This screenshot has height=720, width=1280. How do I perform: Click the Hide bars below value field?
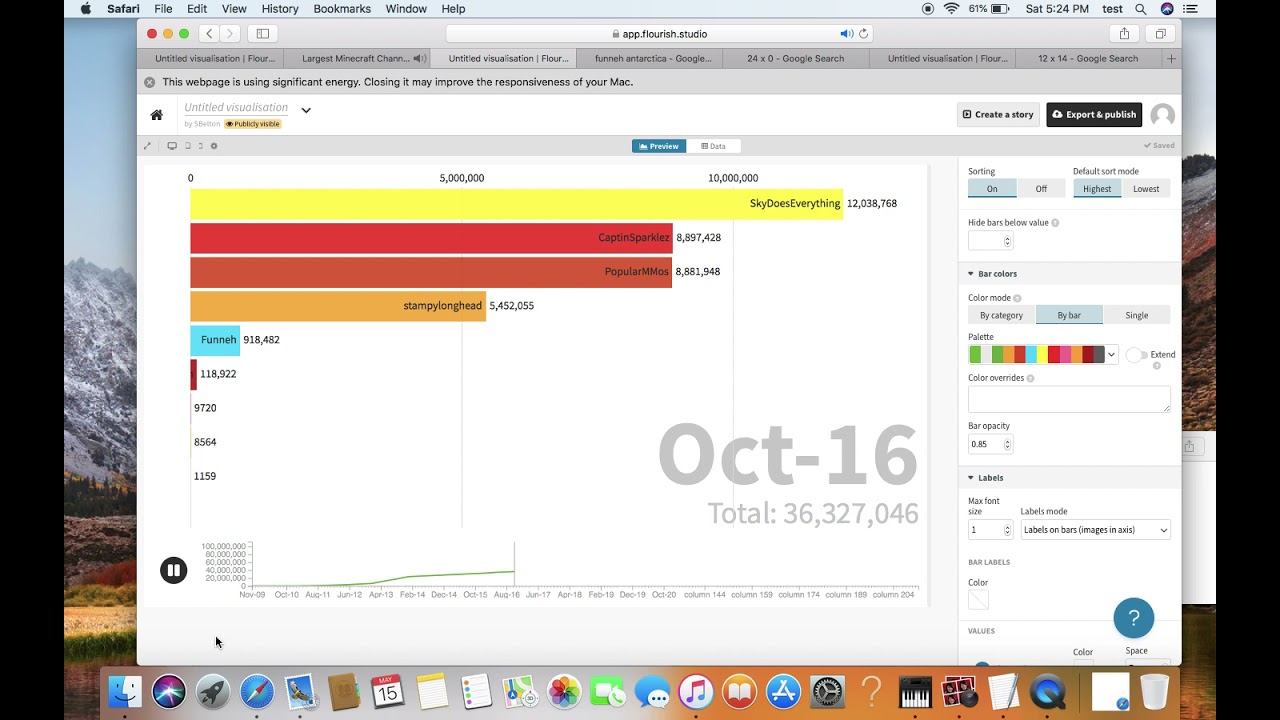coord(991,241)
